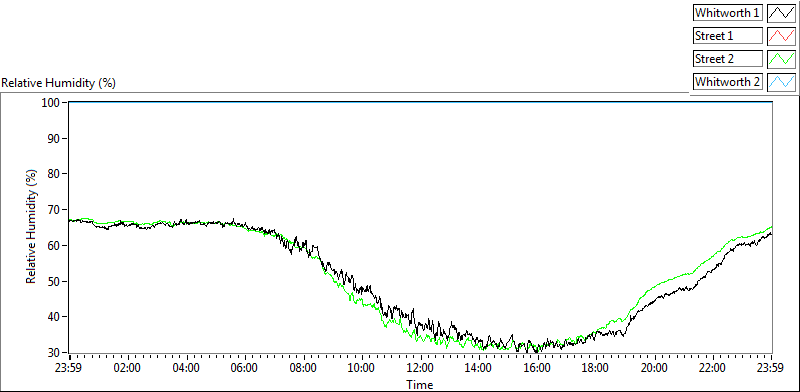Select the Street 2 legend label
Image resolution: width=800 pixels, height=392 pixels.
click(728, 59)
